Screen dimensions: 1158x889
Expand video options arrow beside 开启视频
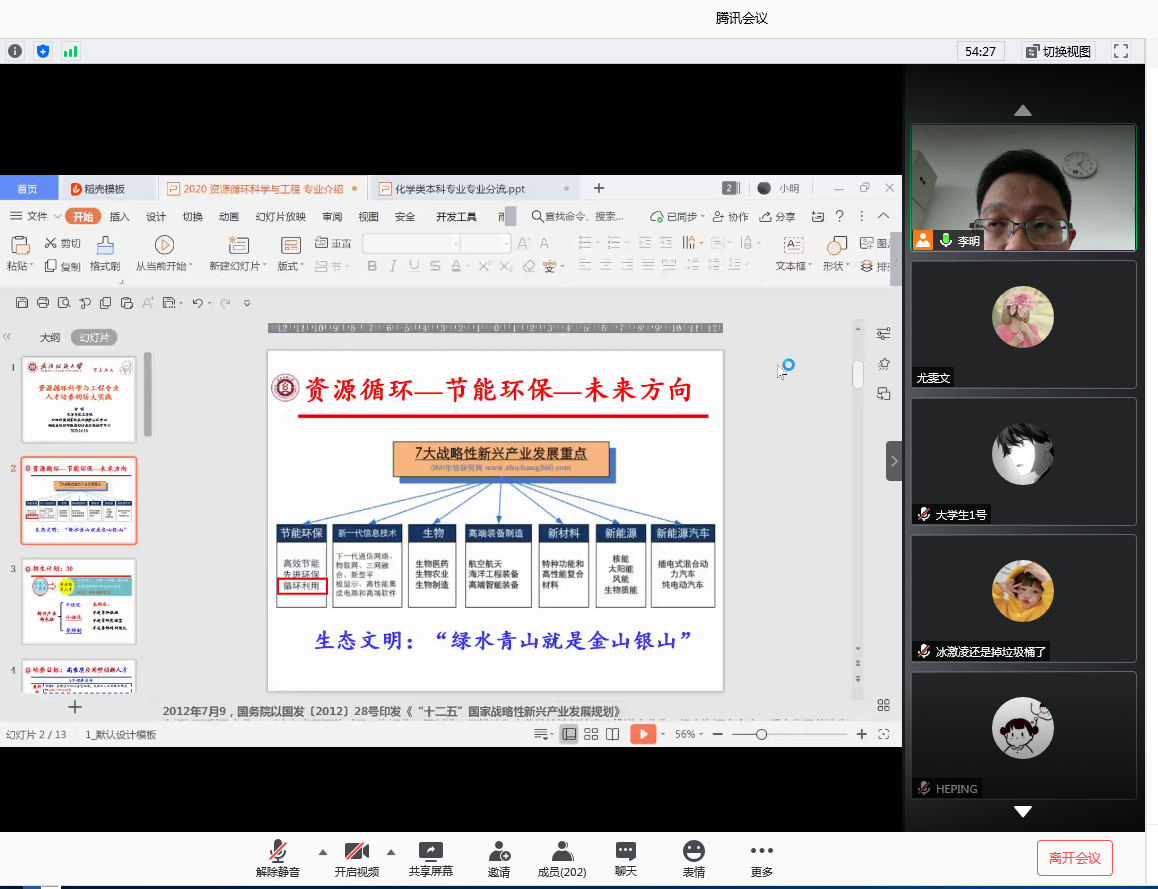(x=390, y=852)
